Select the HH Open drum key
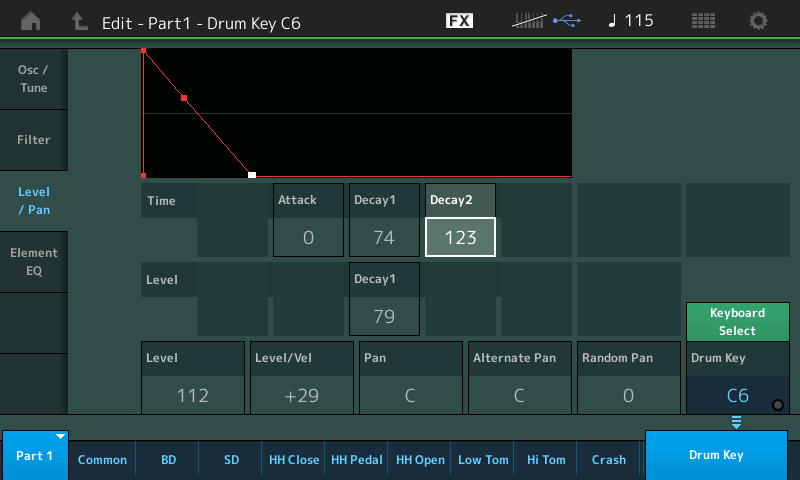The width and height of the screenshot is (800, 480). pos(420,460)
